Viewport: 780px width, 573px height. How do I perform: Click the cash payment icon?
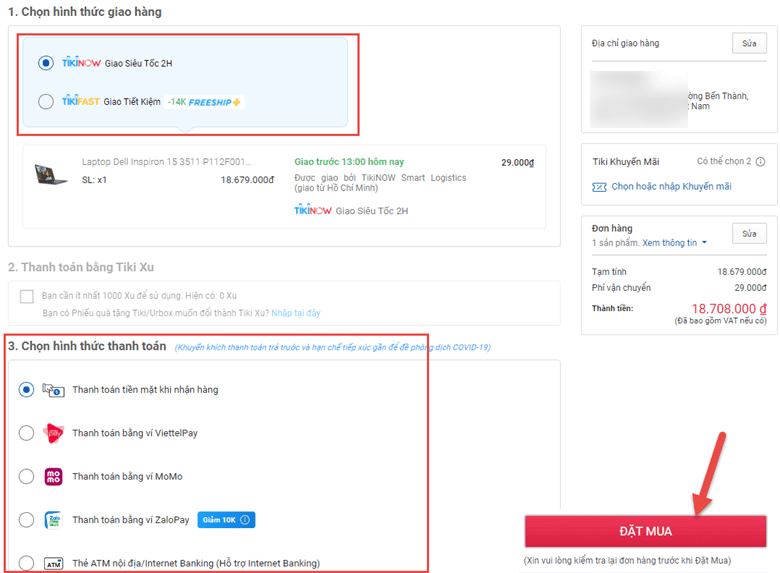click(53, 389)
